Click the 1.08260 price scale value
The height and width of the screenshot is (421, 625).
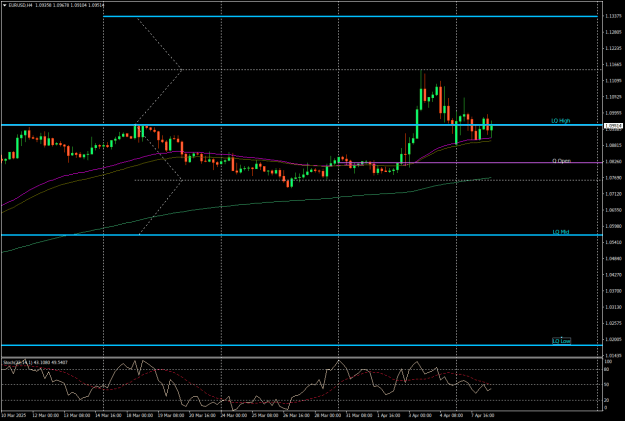click(x=613, y=161)
